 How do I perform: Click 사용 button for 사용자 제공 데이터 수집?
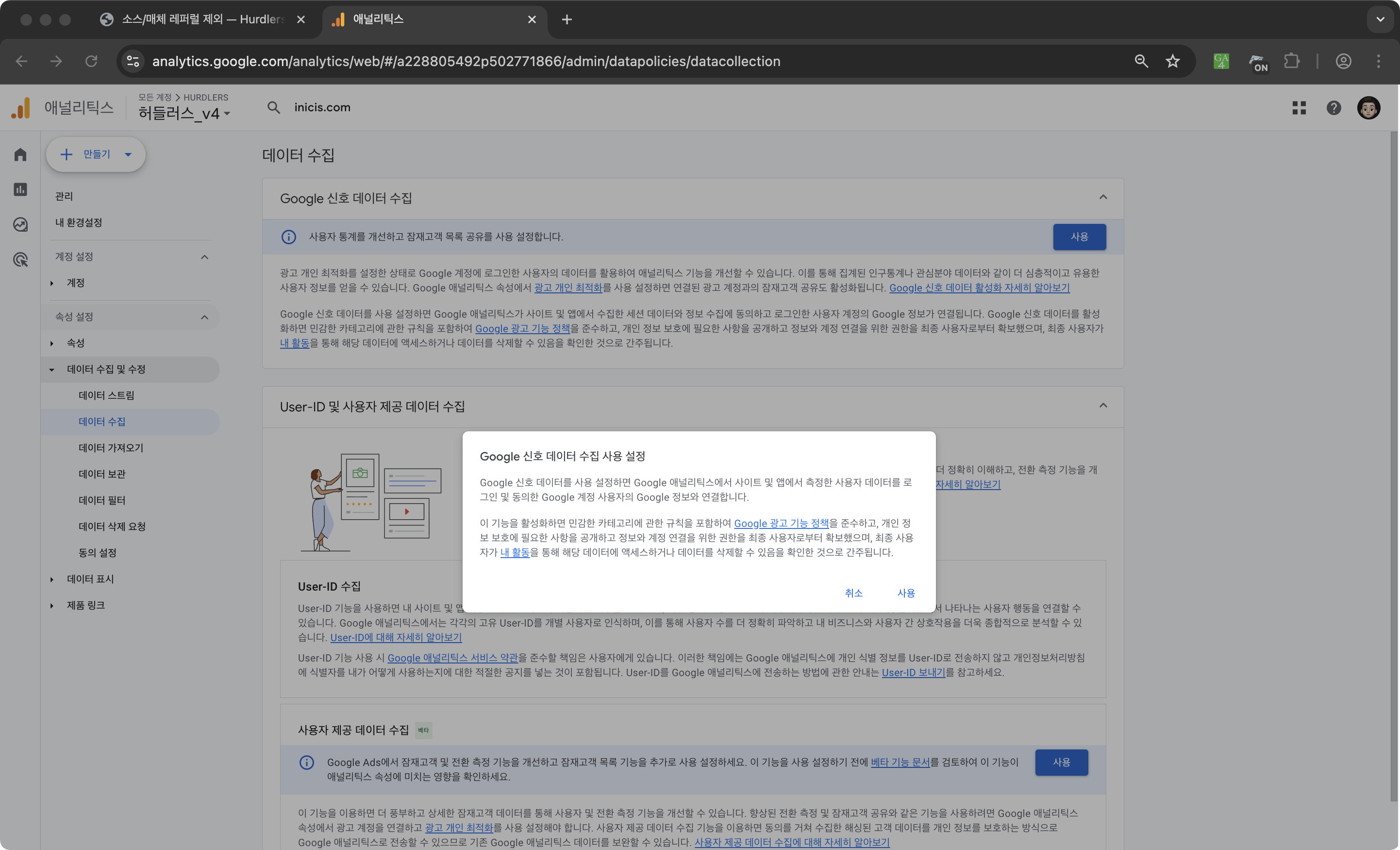(1061, 762)
